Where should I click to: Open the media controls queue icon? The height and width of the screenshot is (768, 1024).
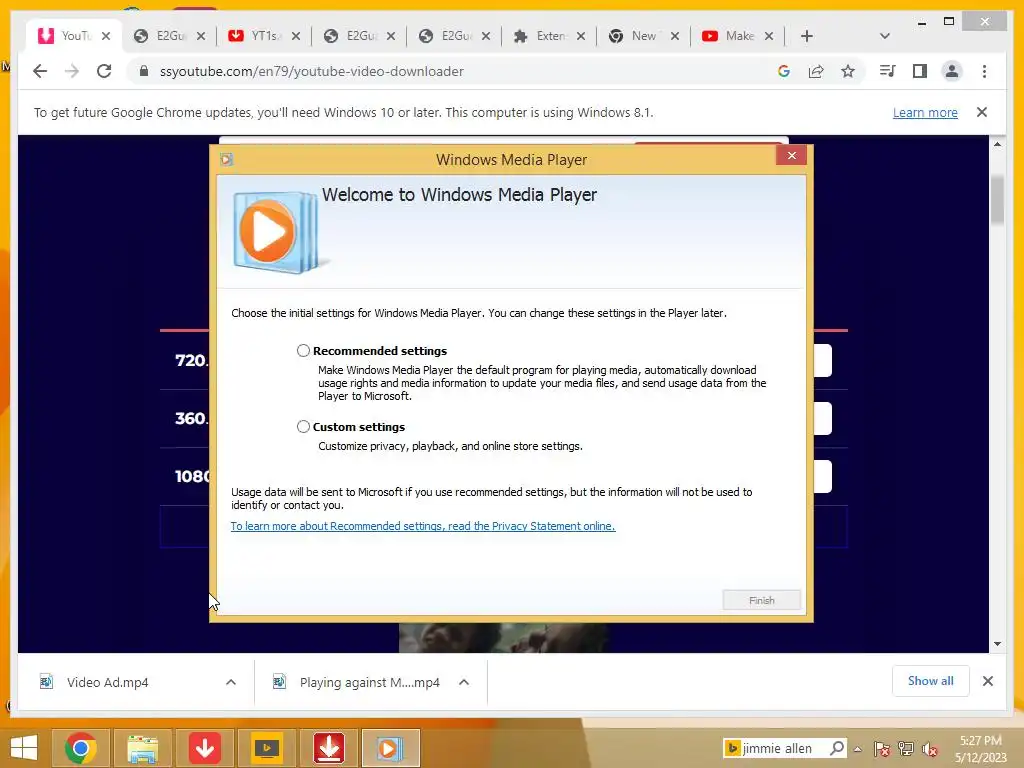point(888,71)
